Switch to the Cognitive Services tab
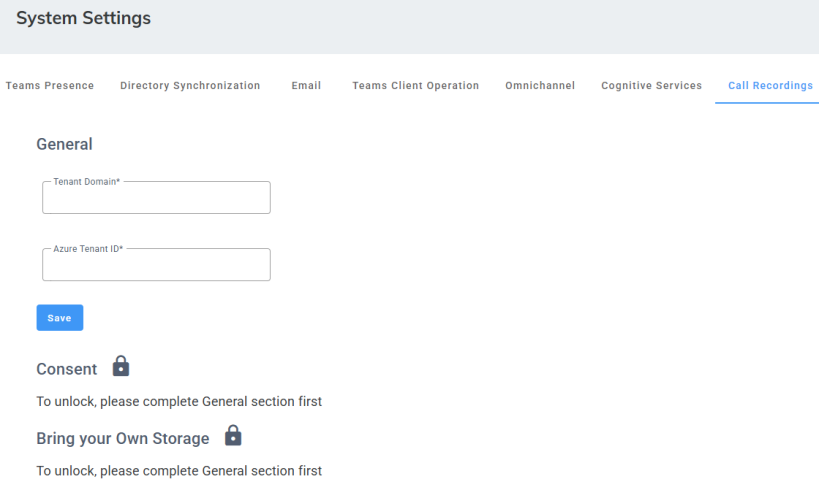 tap(651, 86)
